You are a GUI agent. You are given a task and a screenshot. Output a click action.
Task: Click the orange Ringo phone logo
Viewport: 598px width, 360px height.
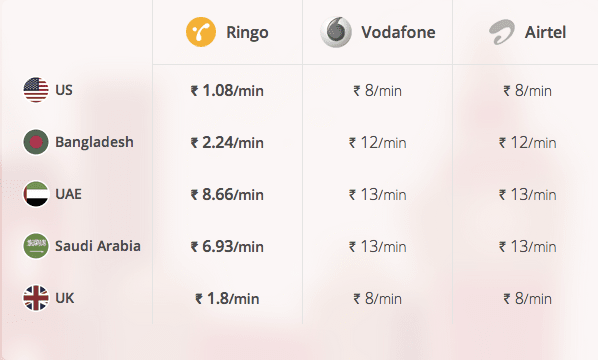tap(201, 32)
